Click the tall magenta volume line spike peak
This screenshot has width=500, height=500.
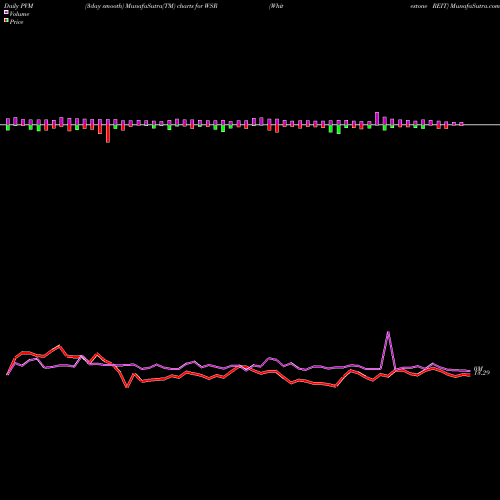(388, 332)
